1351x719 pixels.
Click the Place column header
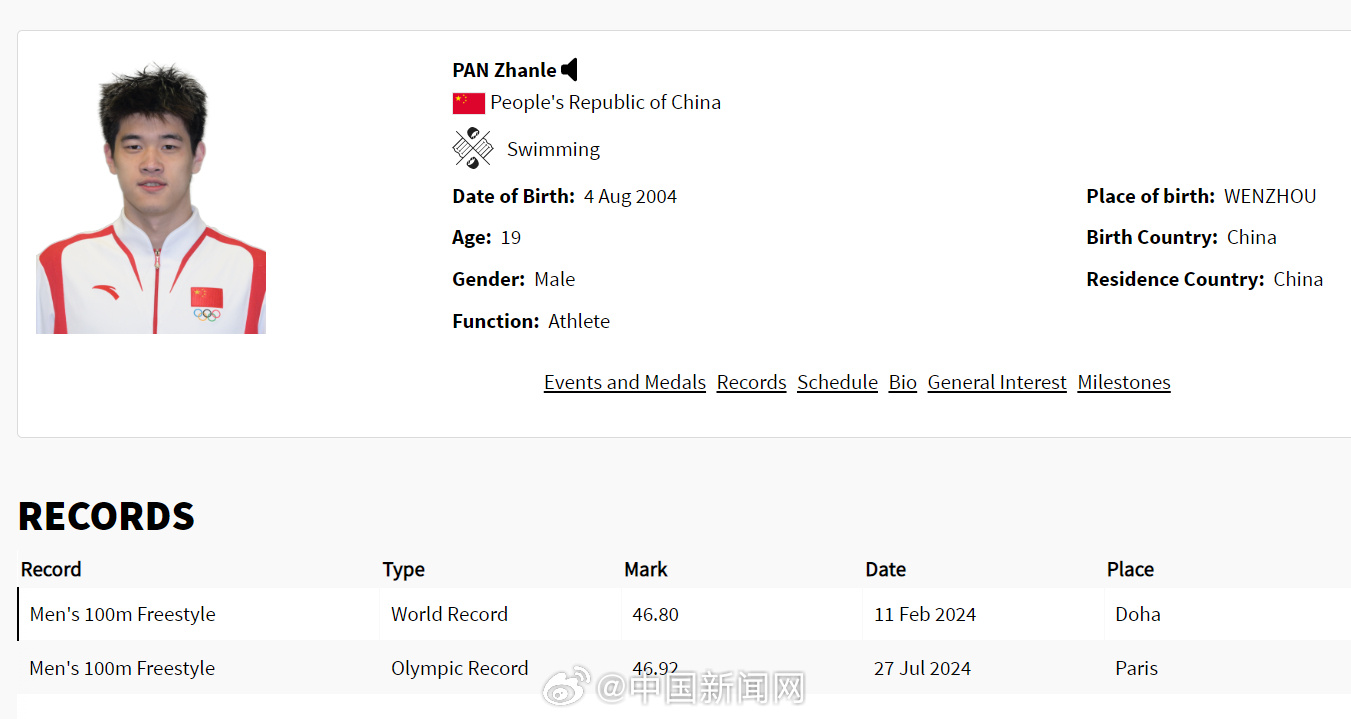click(x=1130, y=569)
